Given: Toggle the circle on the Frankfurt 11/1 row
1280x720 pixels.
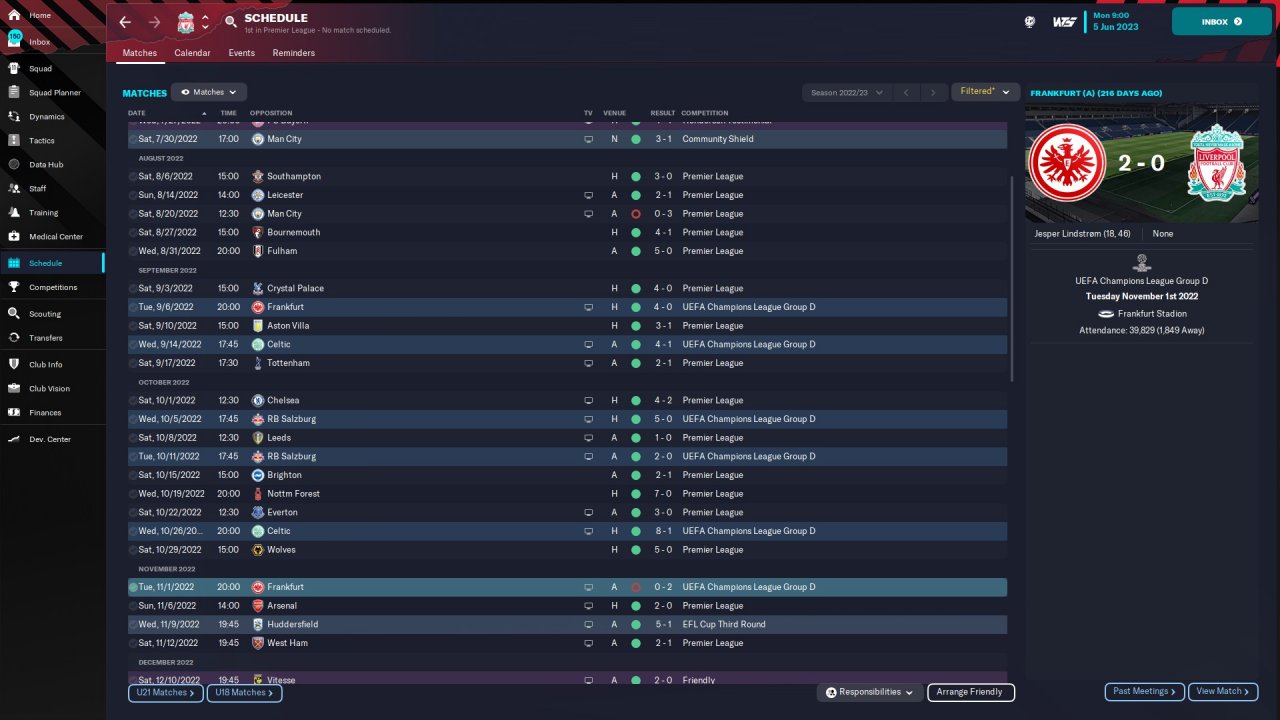Looking at the screenshot, I should [x=134, y=587].
